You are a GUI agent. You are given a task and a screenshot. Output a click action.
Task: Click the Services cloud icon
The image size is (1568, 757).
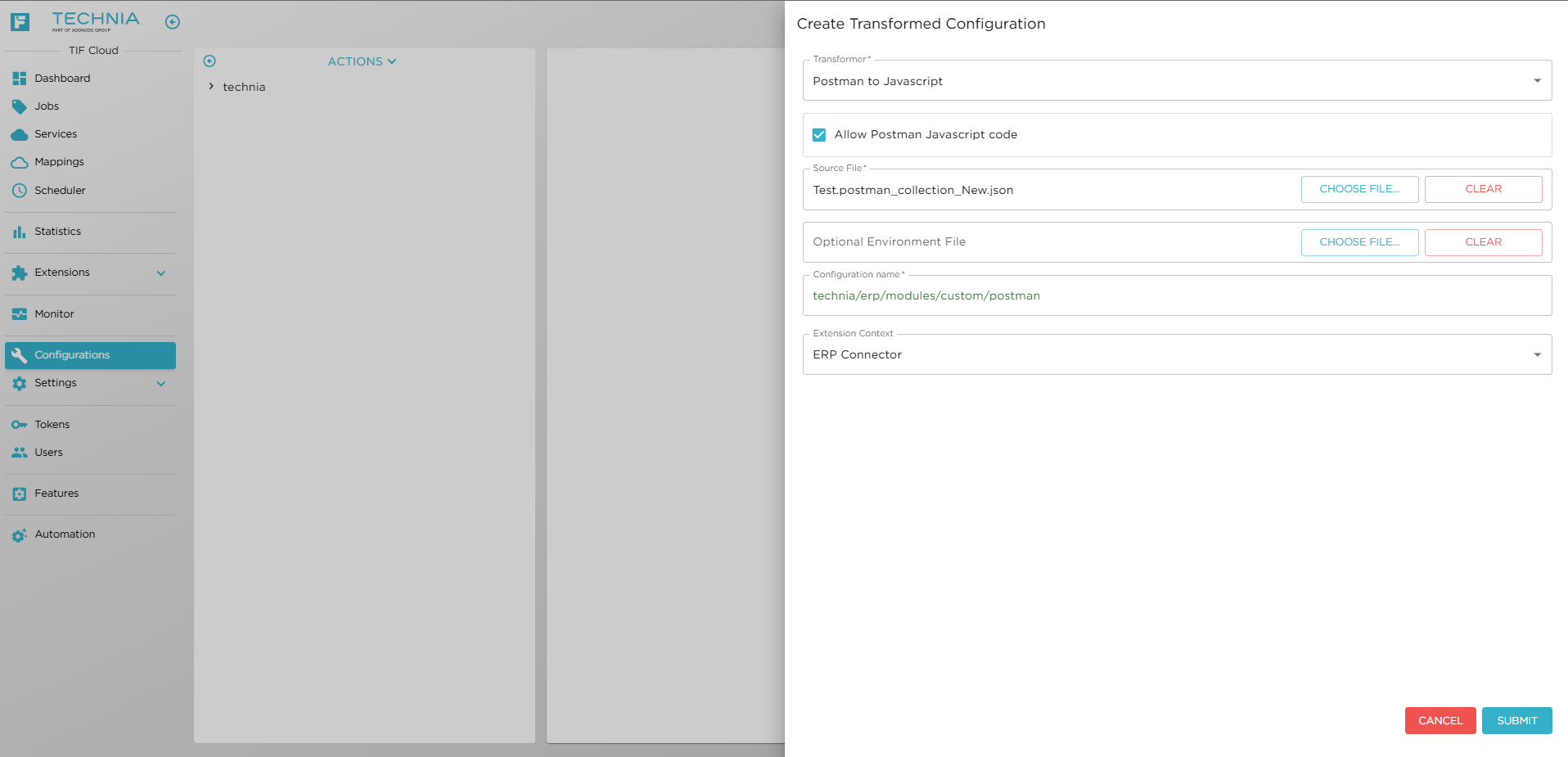(x=20, y=134)
